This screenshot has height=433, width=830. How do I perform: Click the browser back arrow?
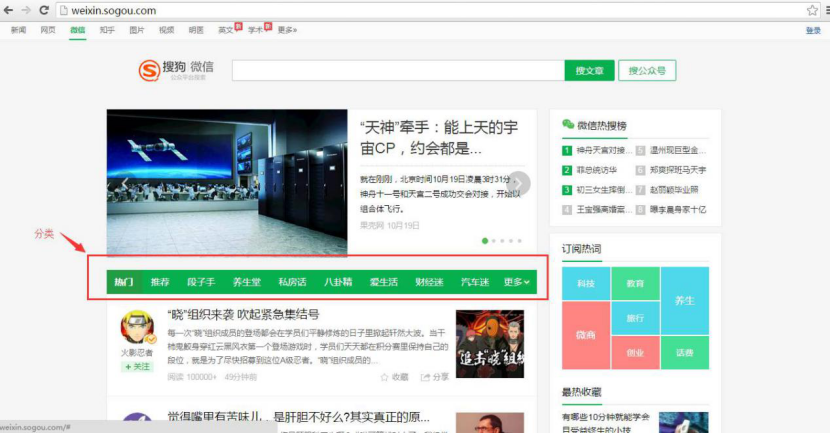(9, 10)
